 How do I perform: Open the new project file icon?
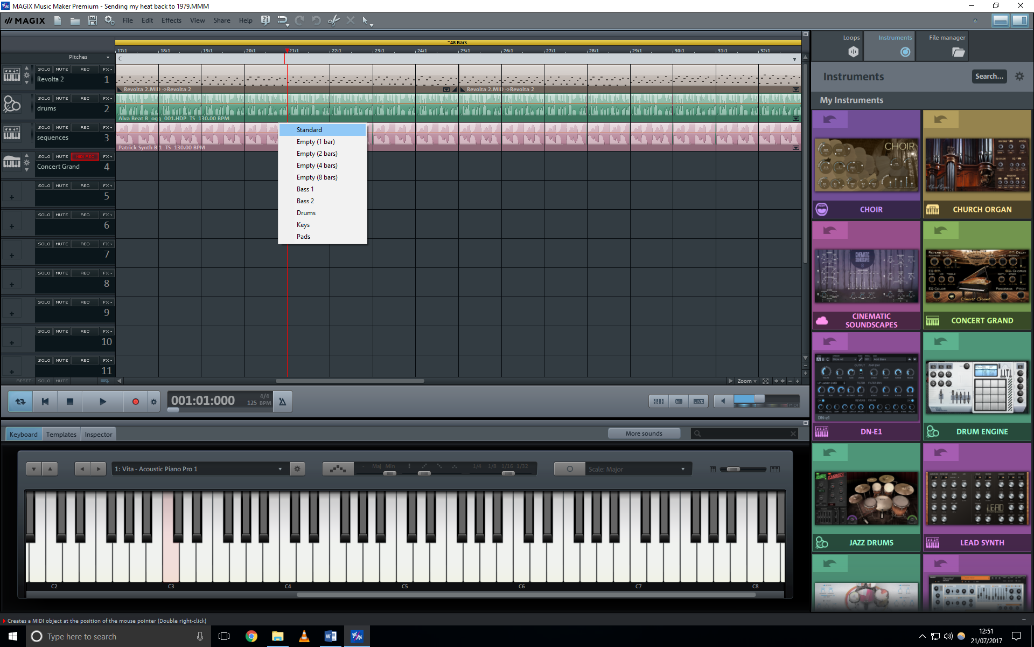pyautogui.click(x=59, y=20)
